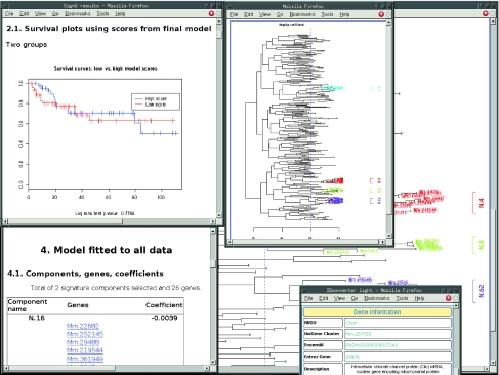Toggle the green legend box in dendrogram window
Image resolution: width=499 pixels, height=375 pixels.
pyautogui.click(x=372, y=191)
